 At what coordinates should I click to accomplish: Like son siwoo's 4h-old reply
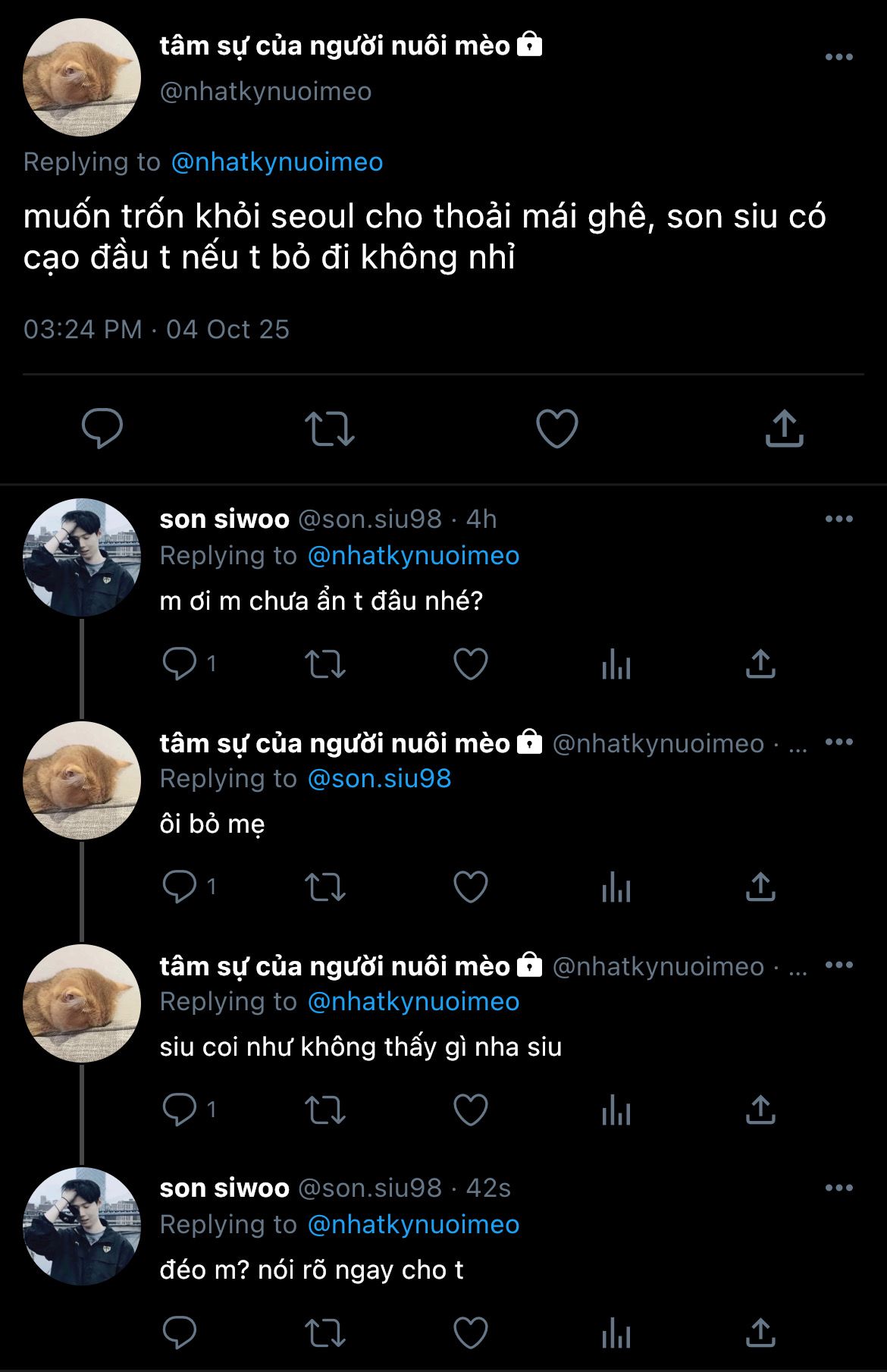[470, 664]
